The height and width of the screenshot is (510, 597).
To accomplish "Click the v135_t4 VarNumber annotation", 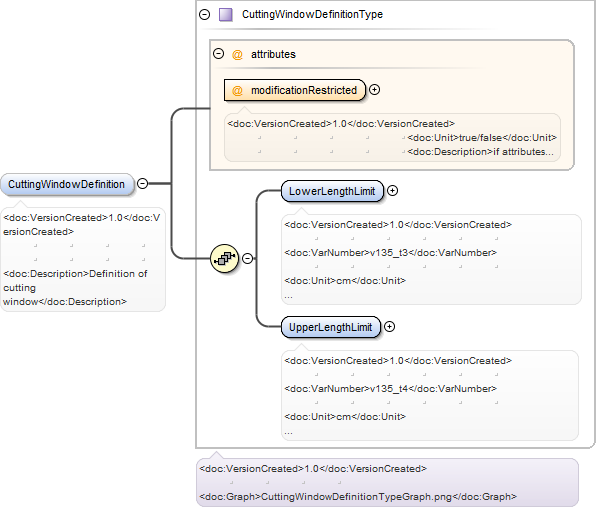I will click(391, 388).
